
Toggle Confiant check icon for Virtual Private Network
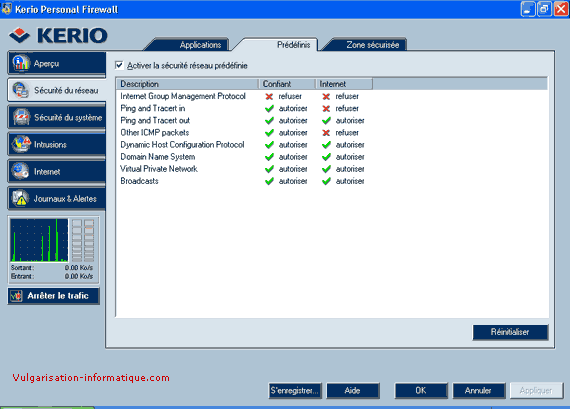pyautogui.click(x=269, y=169)
